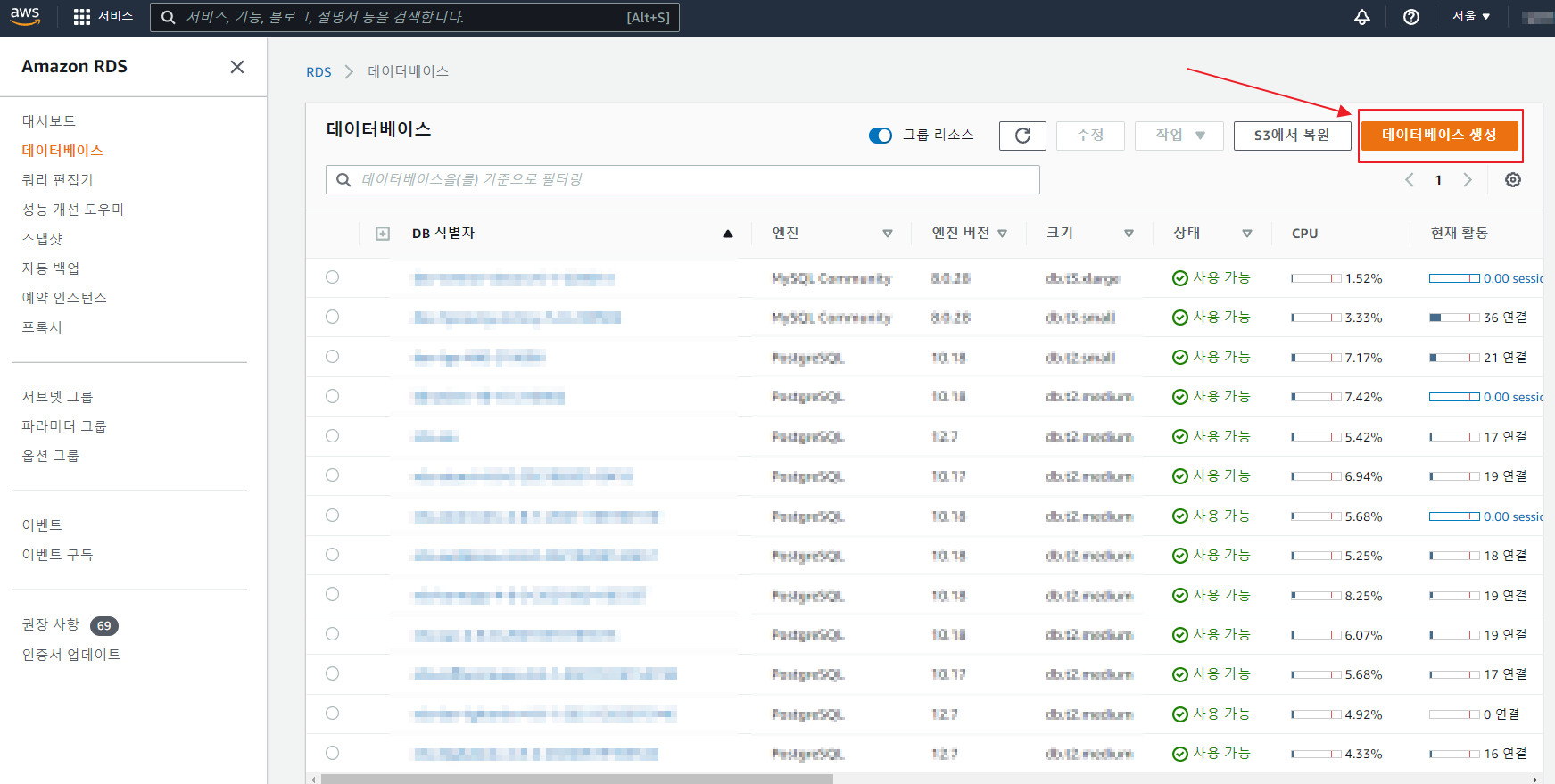Viewport: 1555px width, 784px height.
Task: Click the 36 연결 activity bar
Action: 1454,318
